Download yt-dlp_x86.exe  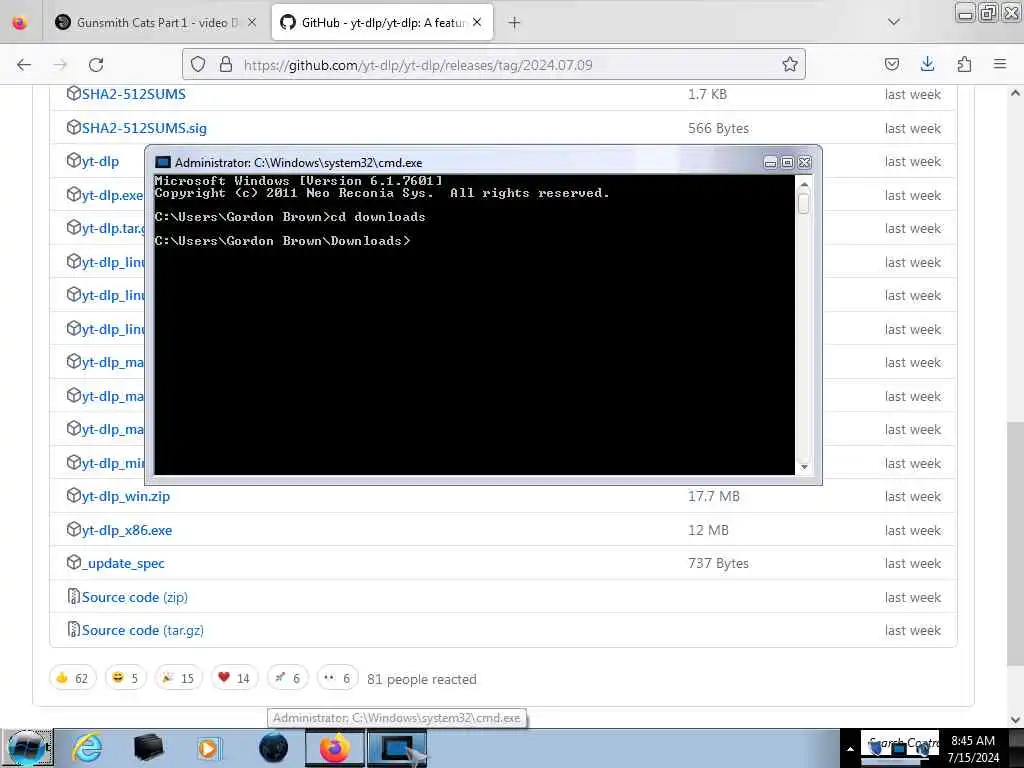pyautogui.click(x=127, y=530)
